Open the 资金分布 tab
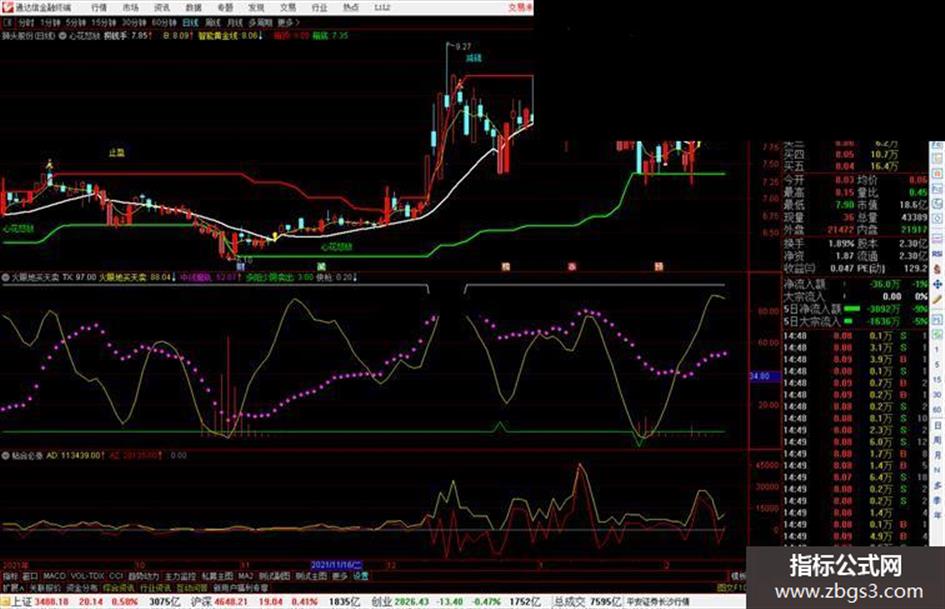945x609 pixels. pyautogui.click(x=82, y=587)
